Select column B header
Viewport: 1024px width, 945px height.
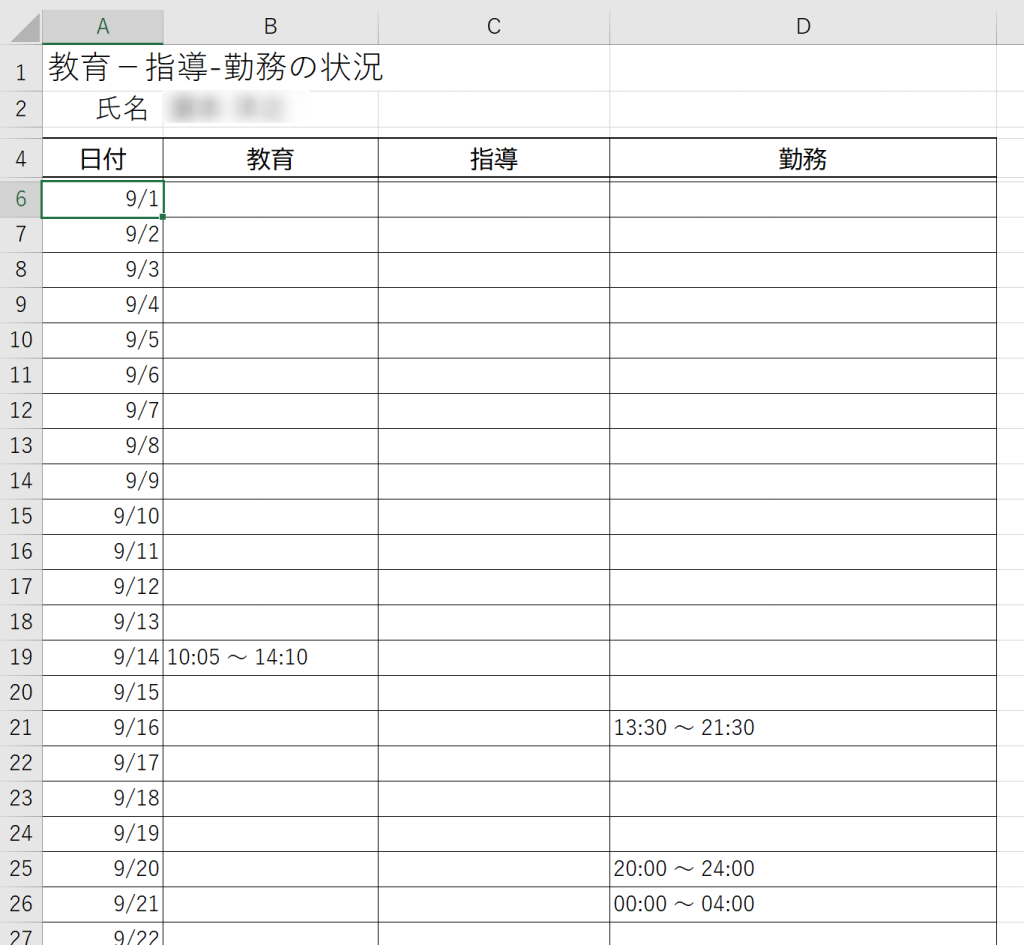(270, 26)
